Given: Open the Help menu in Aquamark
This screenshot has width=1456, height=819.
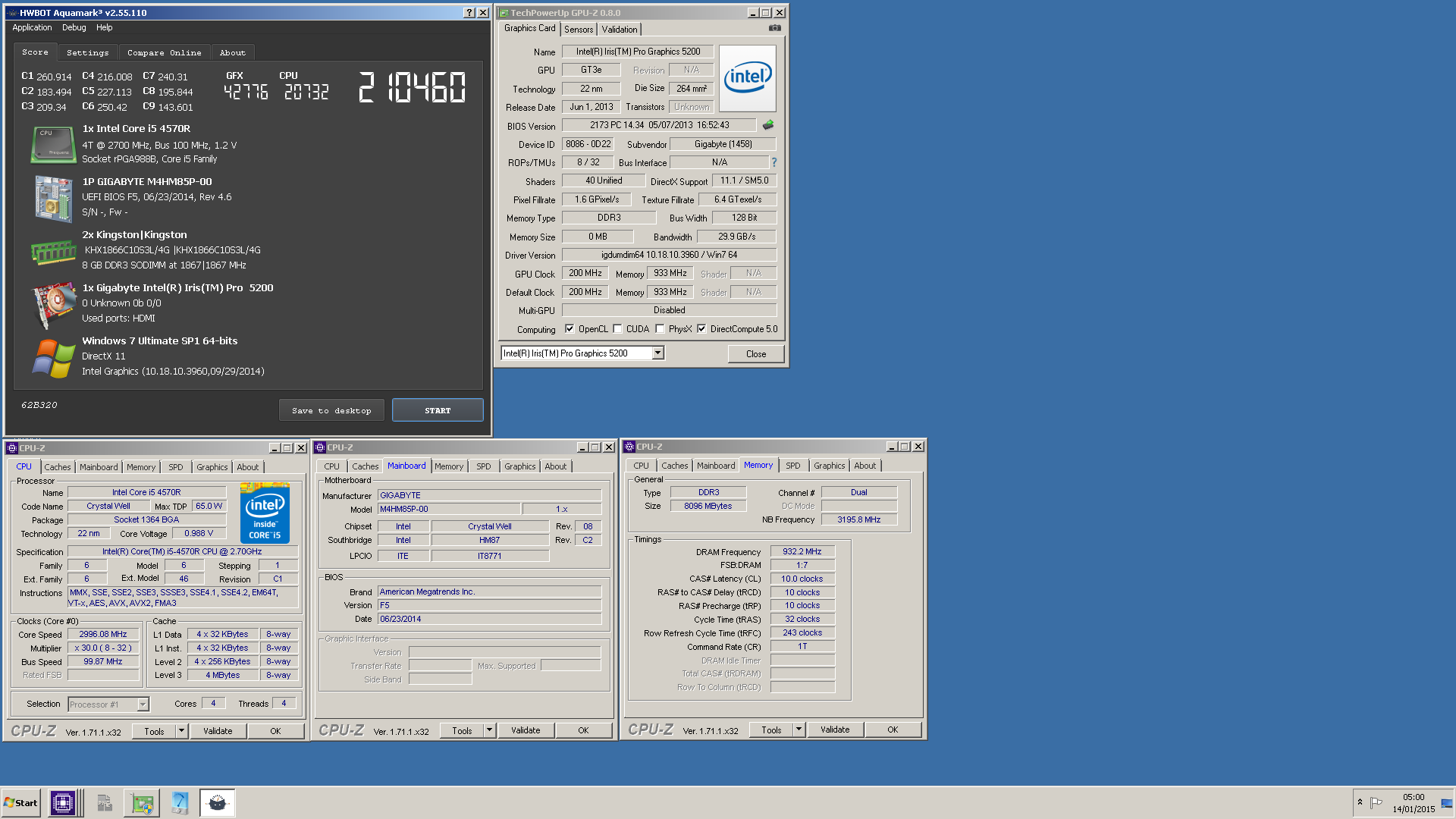Looking at the screenshot, I should [104, 27].
